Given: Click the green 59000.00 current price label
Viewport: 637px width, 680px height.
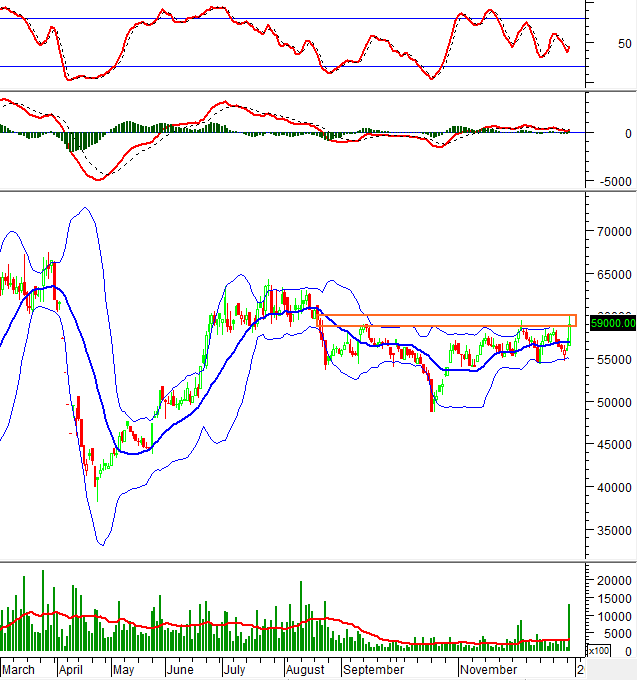Looking at the screenshot, I should 613,324.
